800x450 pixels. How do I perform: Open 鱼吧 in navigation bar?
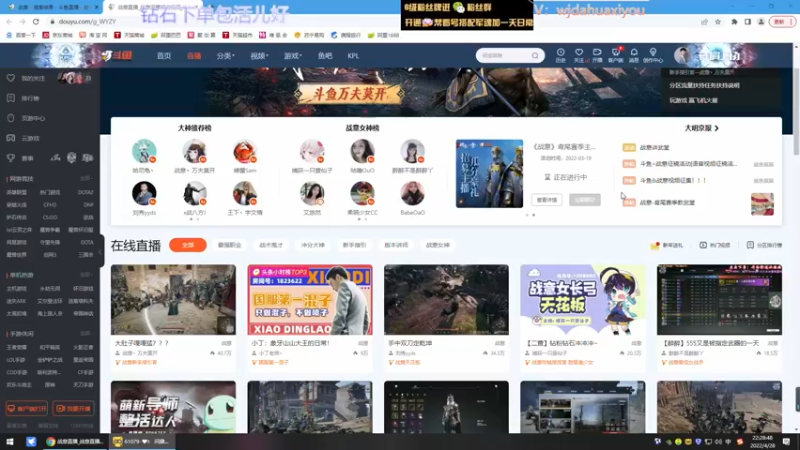click(x=325, y=56)
